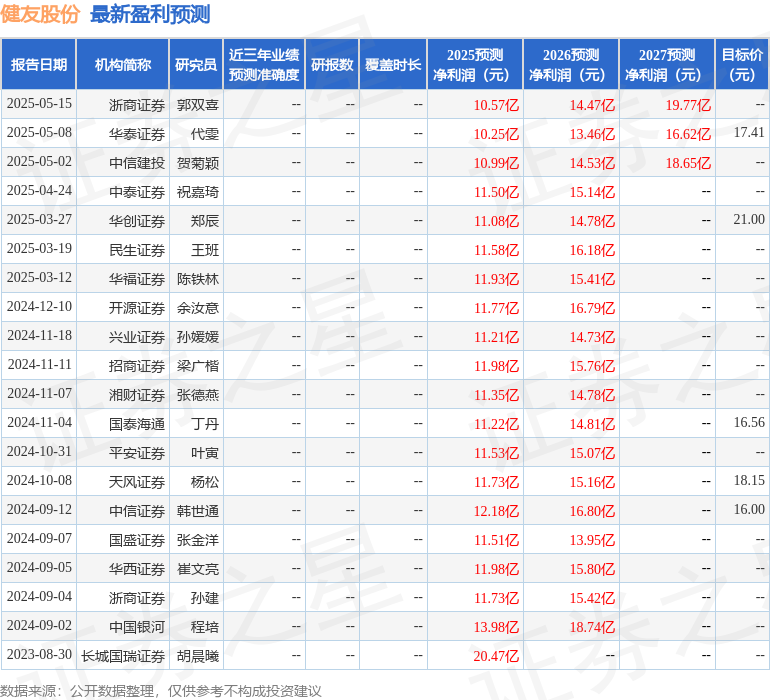Click institution 国盛证券
Screen dimensions: 770x700
137,540
